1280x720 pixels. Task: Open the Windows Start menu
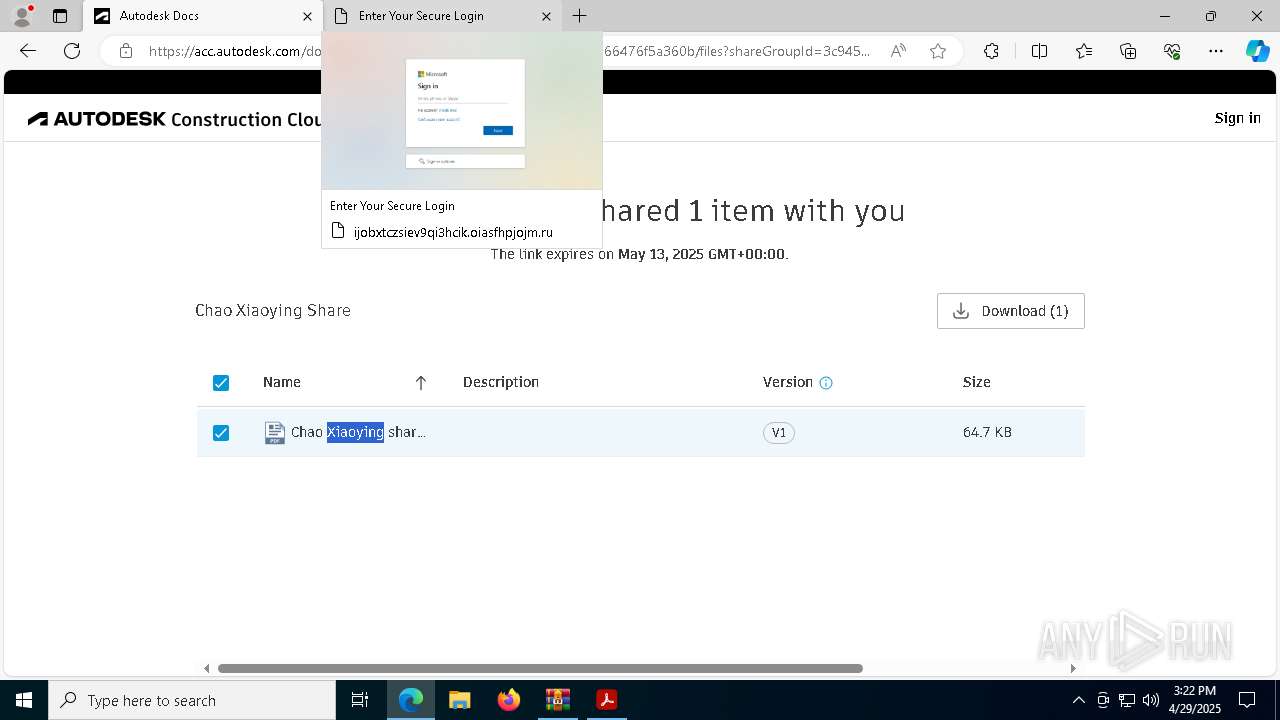24,700
